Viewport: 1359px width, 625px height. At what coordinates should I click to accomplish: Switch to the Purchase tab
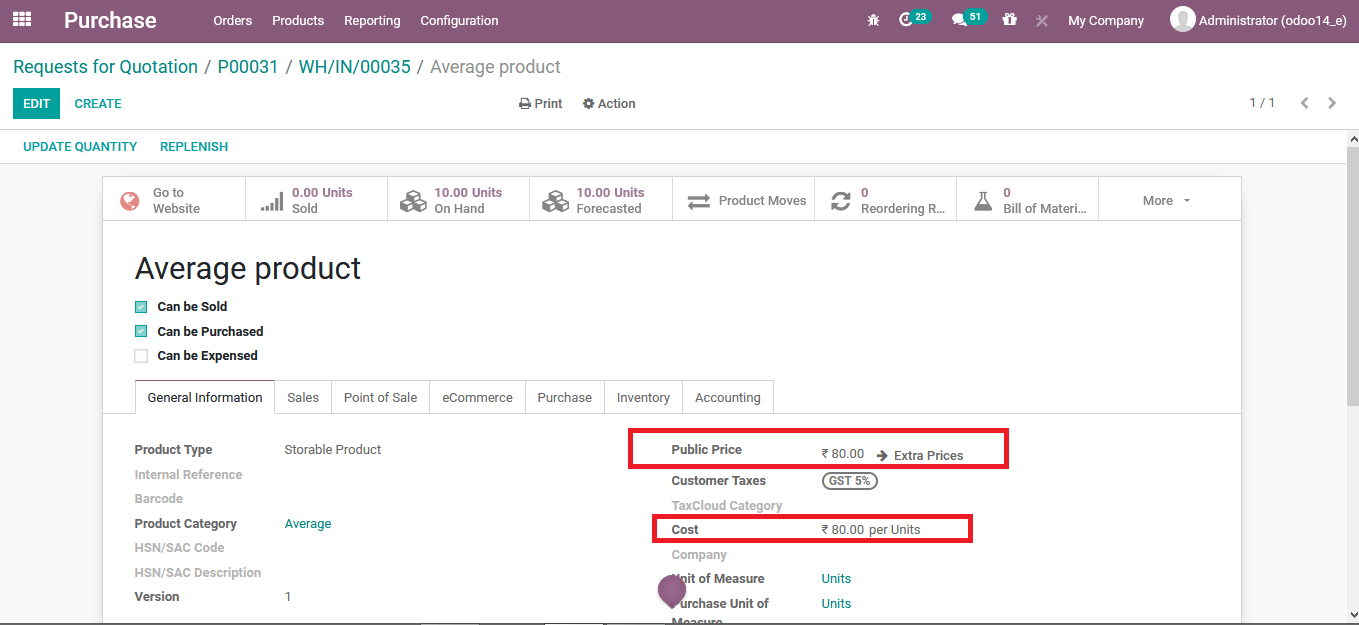point(565,397)
